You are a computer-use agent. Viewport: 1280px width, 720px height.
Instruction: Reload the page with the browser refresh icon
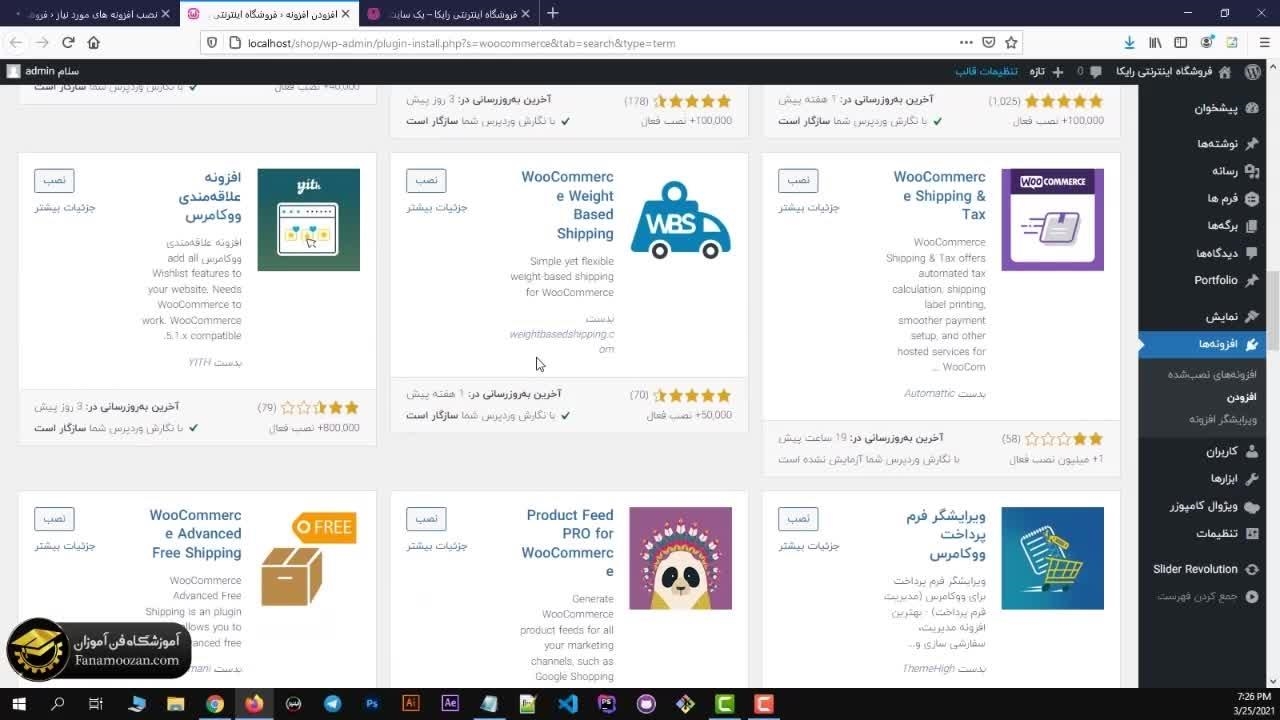pyautogui.click(x=68, y=43)
